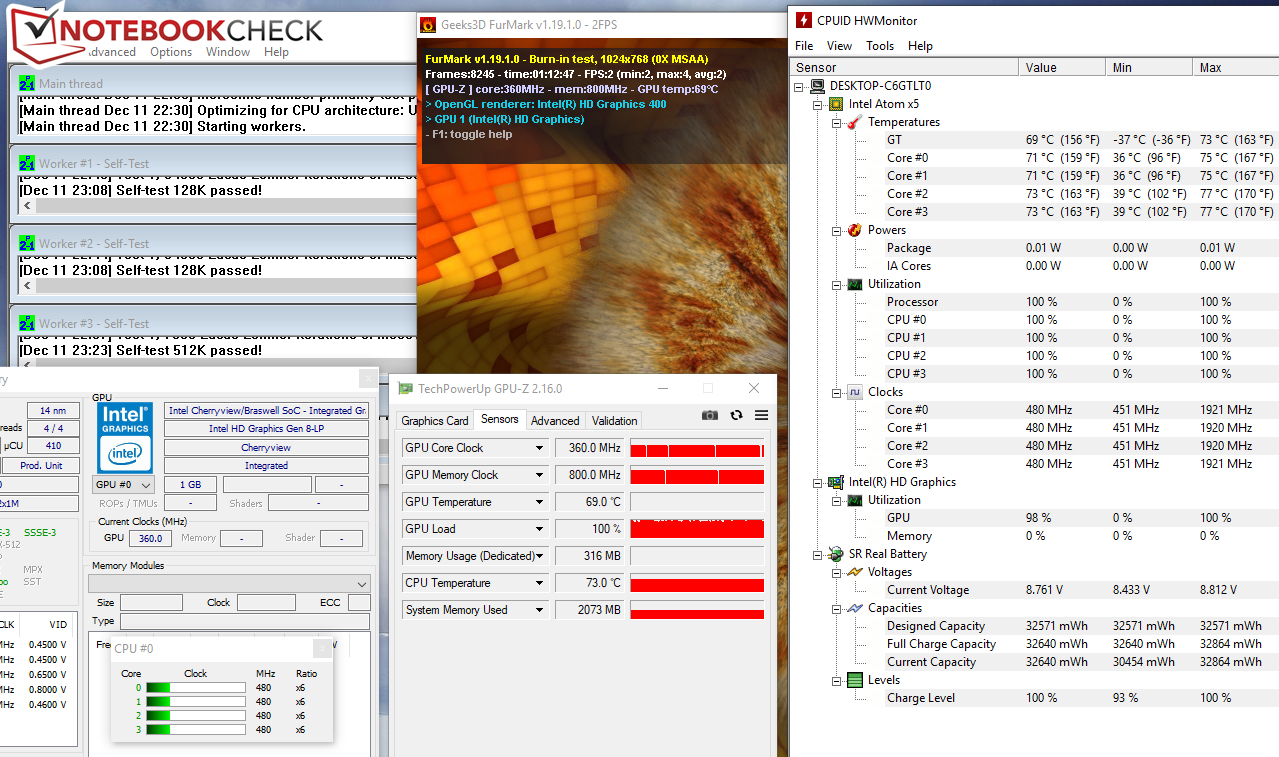Screen dimensions: 1279x757
Task: Click the Intel Graphics logo in CPU-Z
Action: (x=125, y=437)
